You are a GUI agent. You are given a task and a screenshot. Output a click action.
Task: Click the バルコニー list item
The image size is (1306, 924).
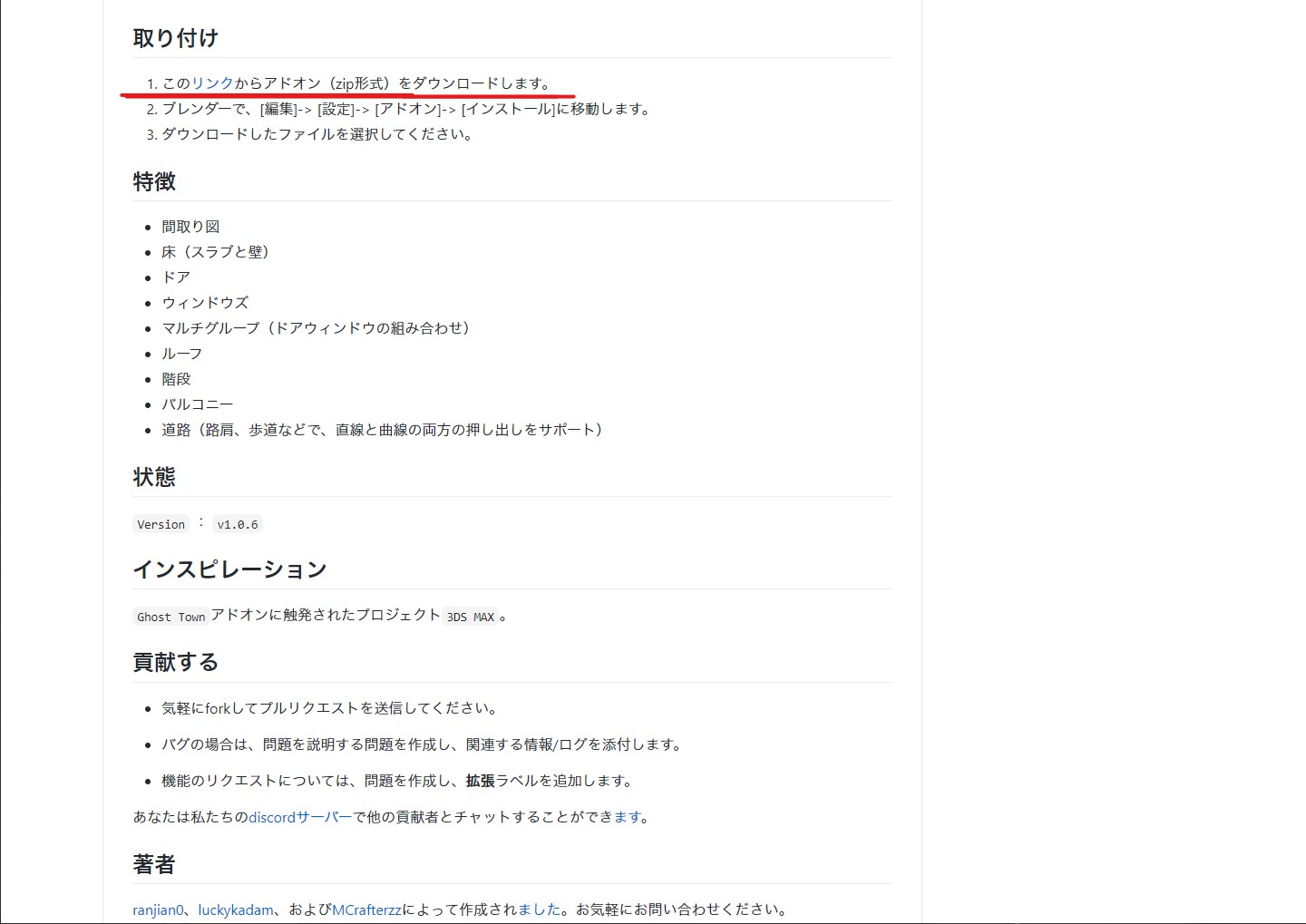point(198,404)
